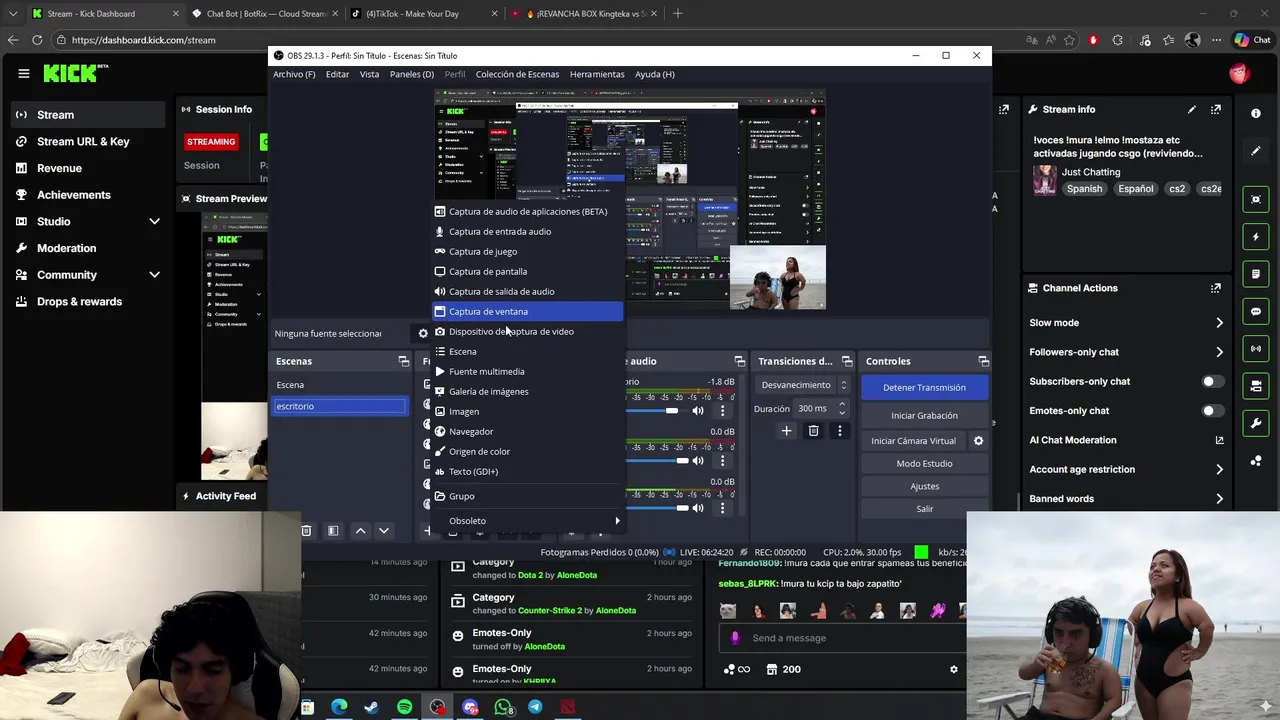Open transition options three-dot menu
This screenshot has height=720, width=1280.
(x=839, y=431)
